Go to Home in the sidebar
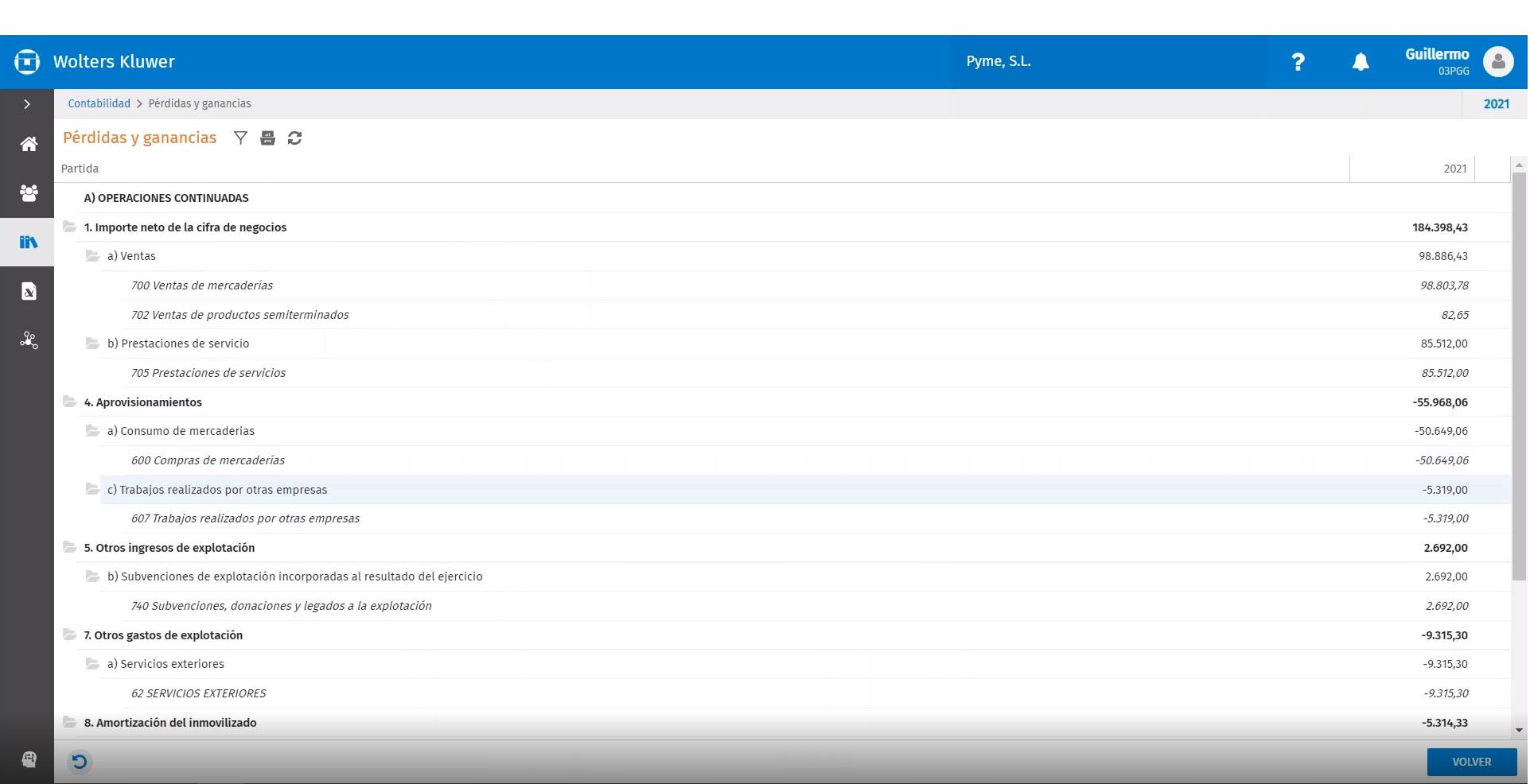Image resolution: width=1530 pixels, height=784 pixels. tap(29, 144)
